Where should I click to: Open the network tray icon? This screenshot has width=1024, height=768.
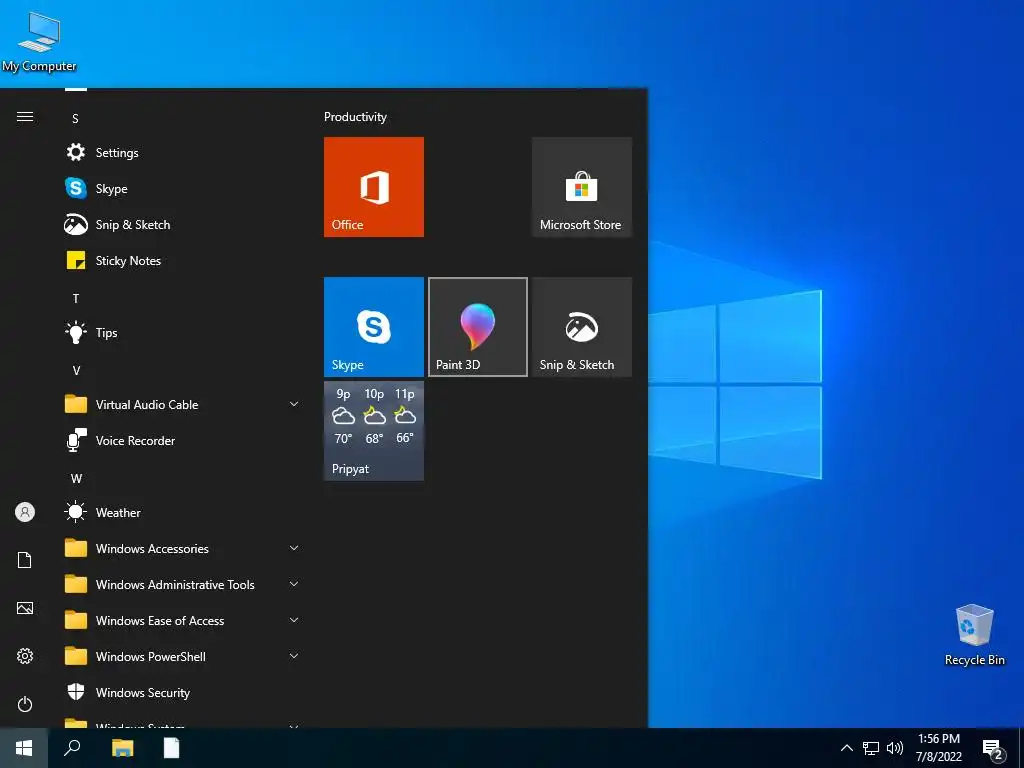point(871,748)
